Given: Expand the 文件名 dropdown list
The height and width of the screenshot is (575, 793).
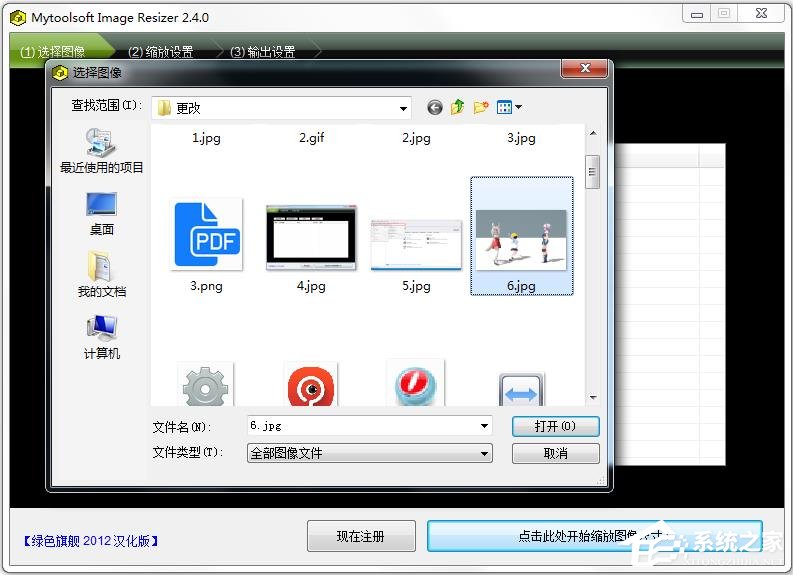Looking at the screenshot, I should point(484,426).
